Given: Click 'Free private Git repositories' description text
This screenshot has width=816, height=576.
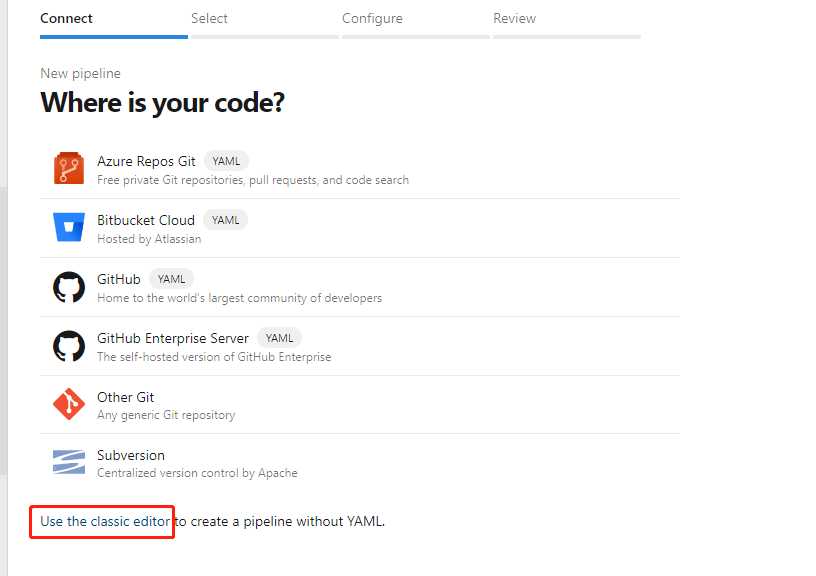Looking at the screenshot, I should click(x=253, y=180).
